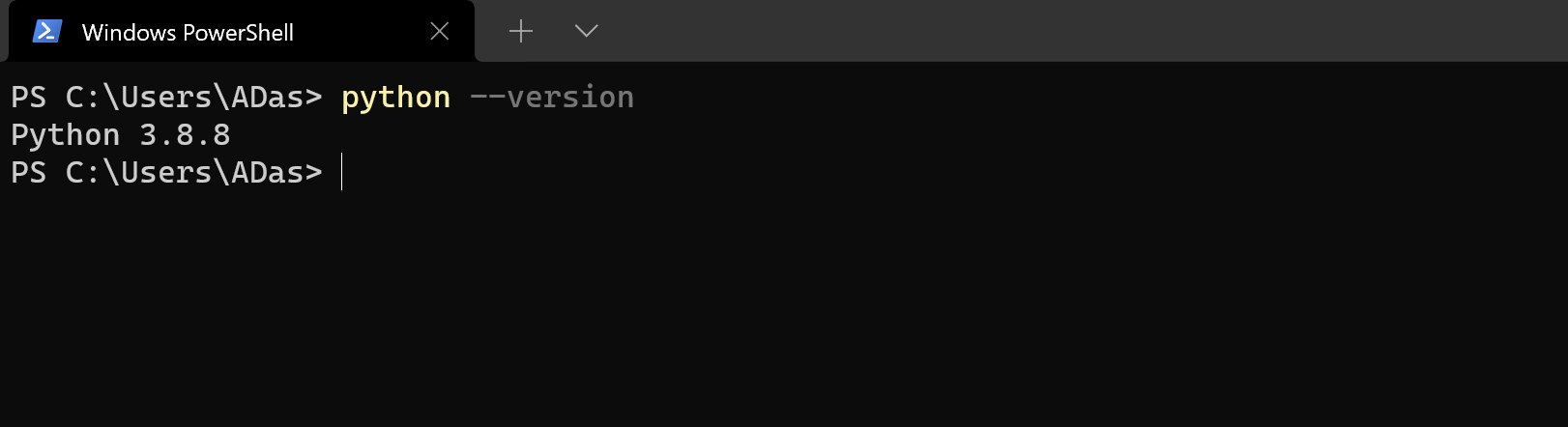
Task: Click the ">" symbol ending the first prompt
Action: [313, 98]
